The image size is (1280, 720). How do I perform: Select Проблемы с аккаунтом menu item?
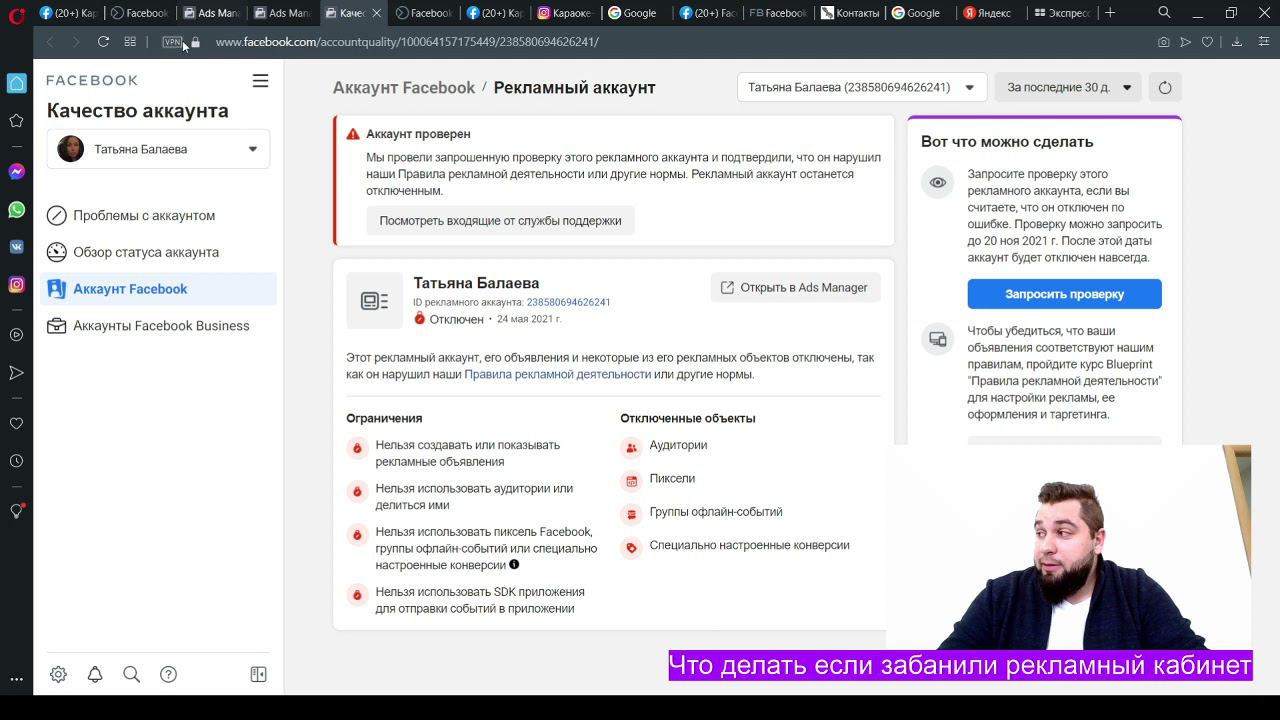point(158,215)
